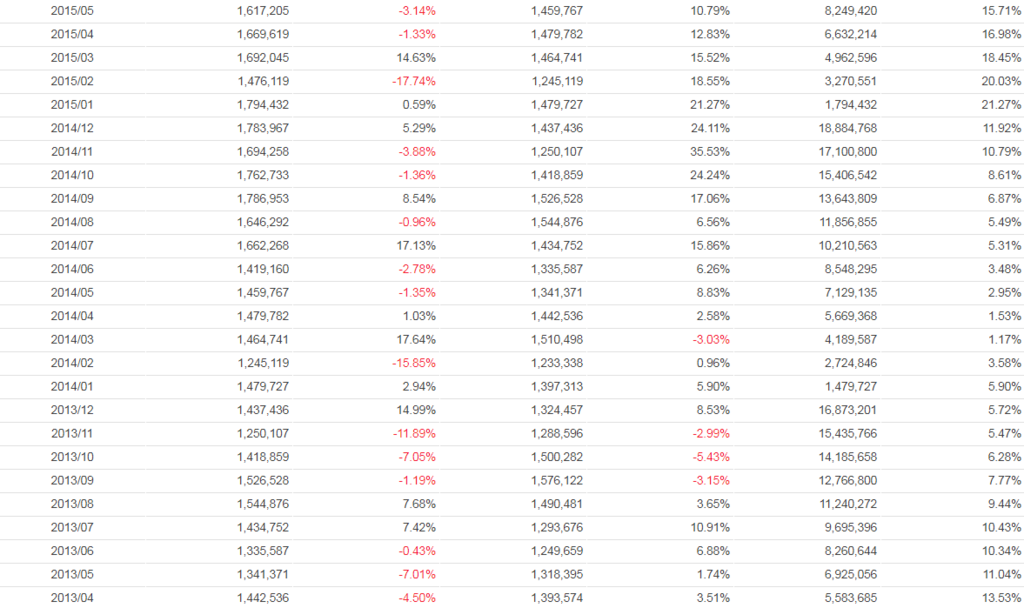Viewport: 1024px width, 608px height.
Task: Click the 13.53% percentage cell
Action: pos(1002,598)
